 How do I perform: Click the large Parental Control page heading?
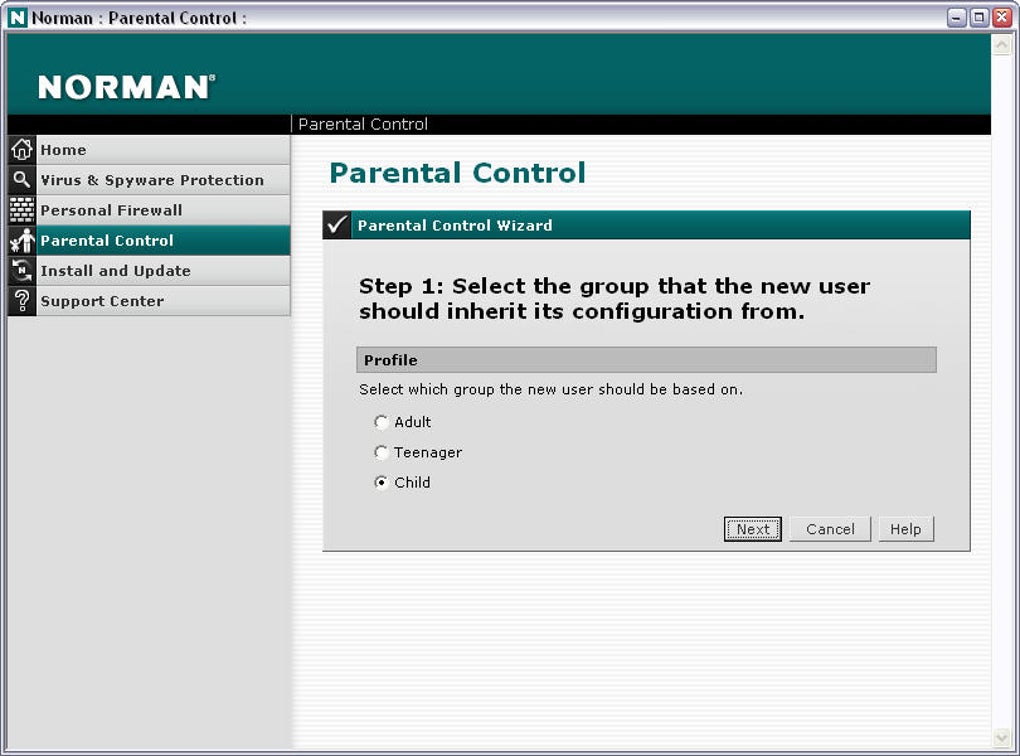[x=457, y=173]
